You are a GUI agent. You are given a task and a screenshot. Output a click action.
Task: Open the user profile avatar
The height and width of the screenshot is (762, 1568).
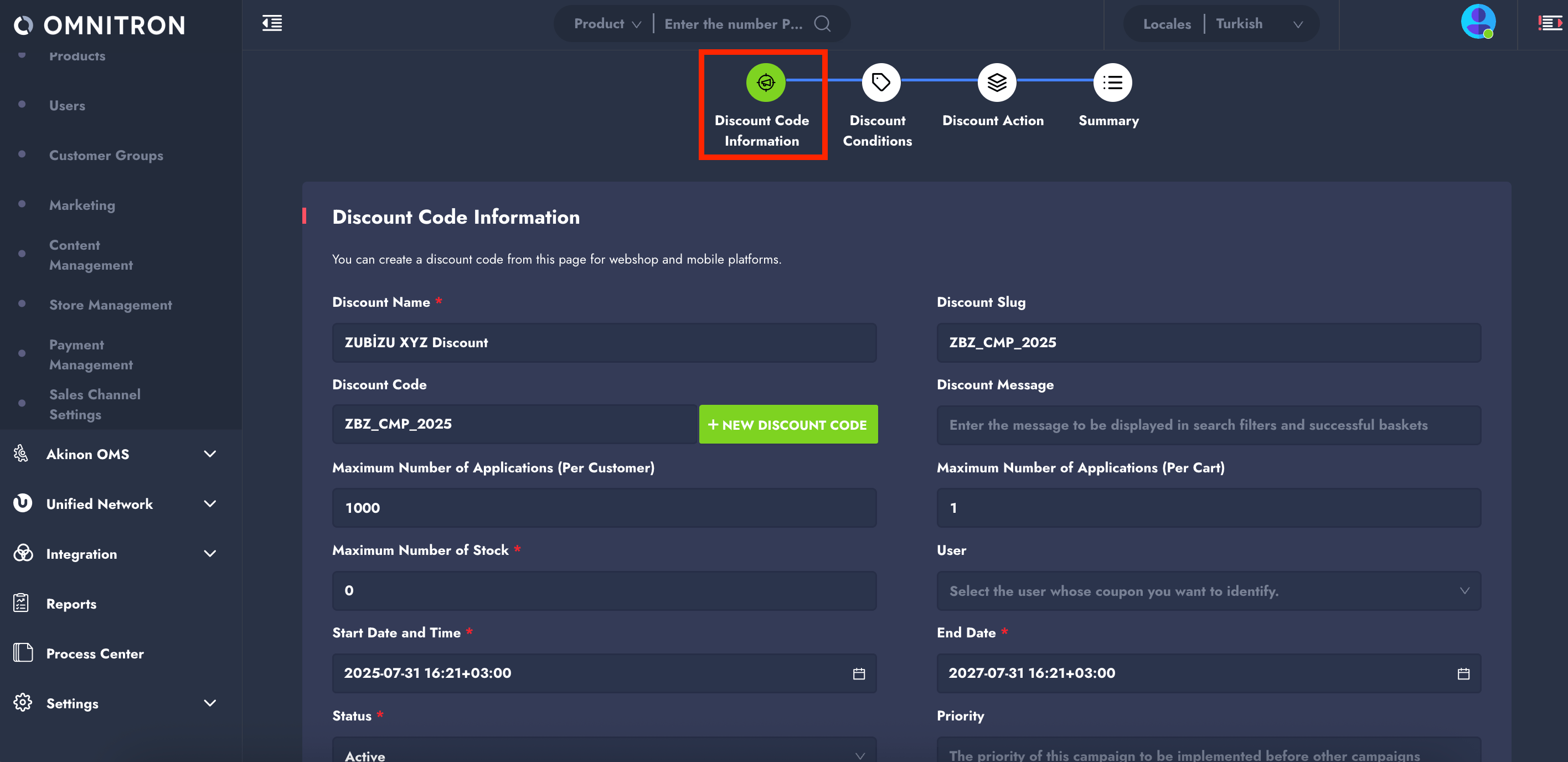pyautogui.click(x=1477, y=22)
